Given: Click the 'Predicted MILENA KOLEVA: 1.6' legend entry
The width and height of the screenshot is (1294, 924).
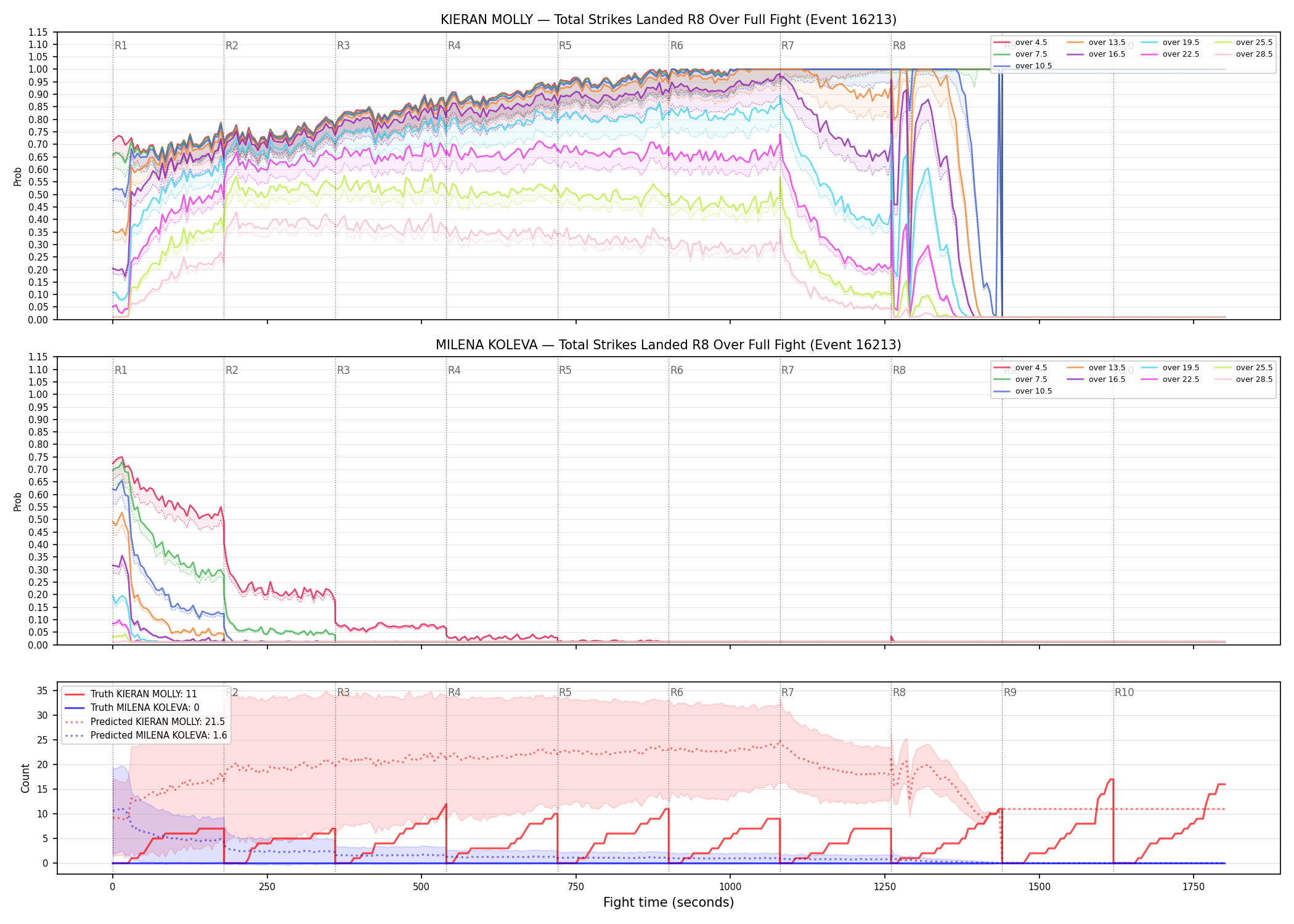Looking at the screenshot, I should 145,735.
